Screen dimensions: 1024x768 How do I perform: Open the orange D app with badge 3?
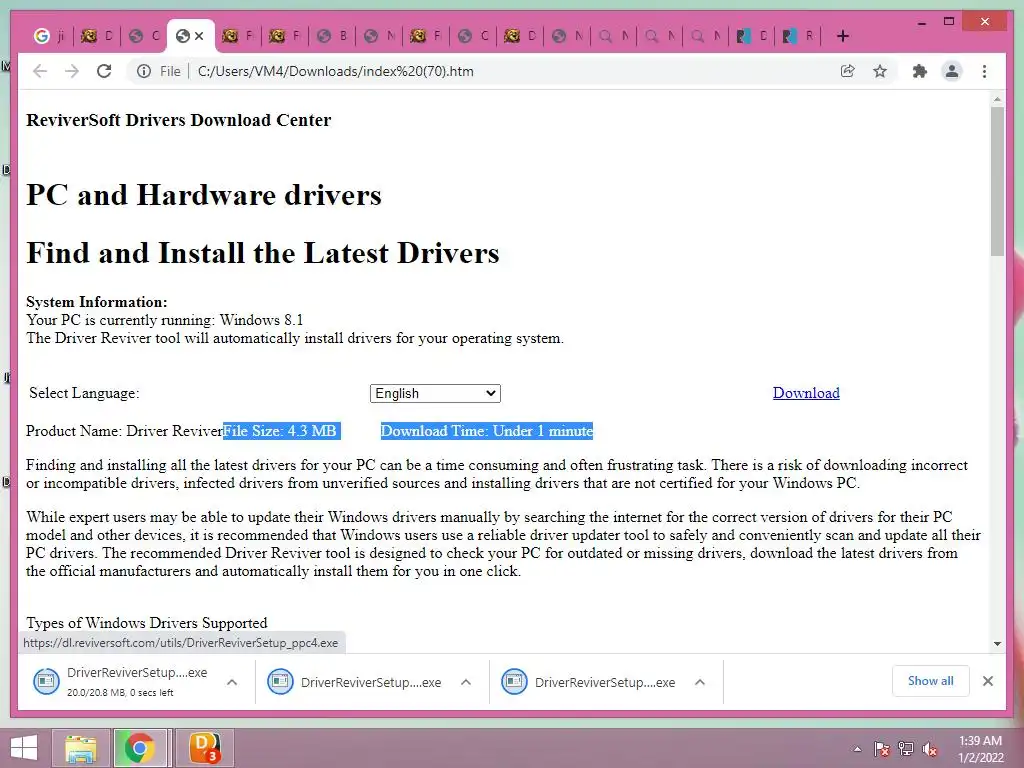tap(204, 748)
